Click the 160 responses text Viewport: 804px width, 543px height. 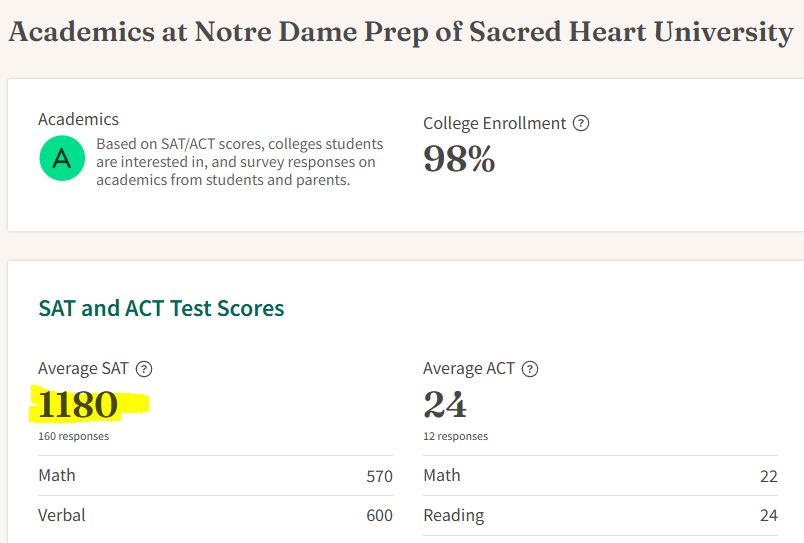74,436
